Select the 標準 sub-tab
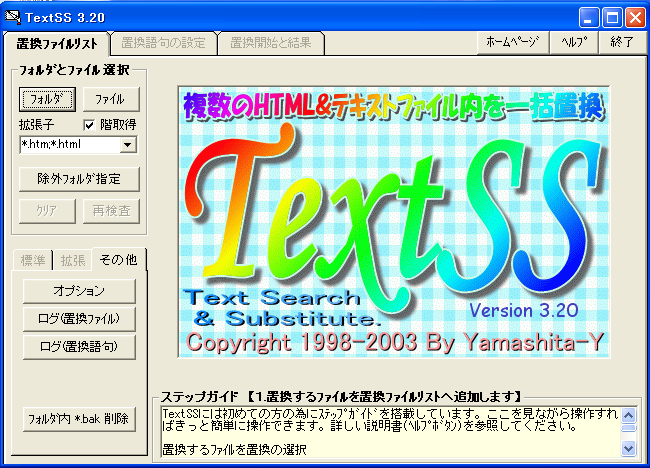 click(x=33, y=261)
